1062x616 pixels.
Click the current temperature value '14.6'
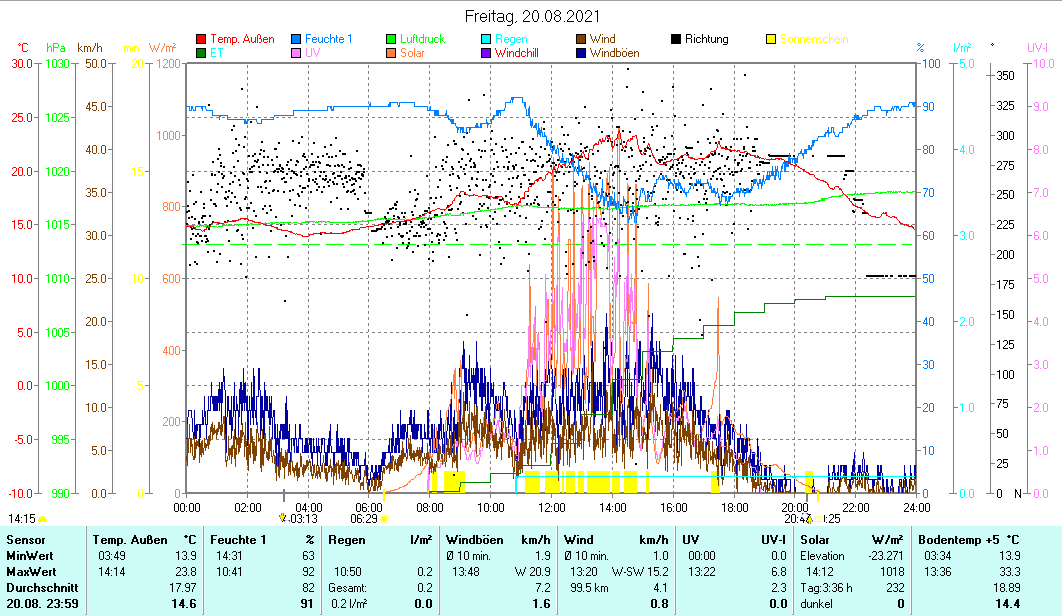coord(184,604)
